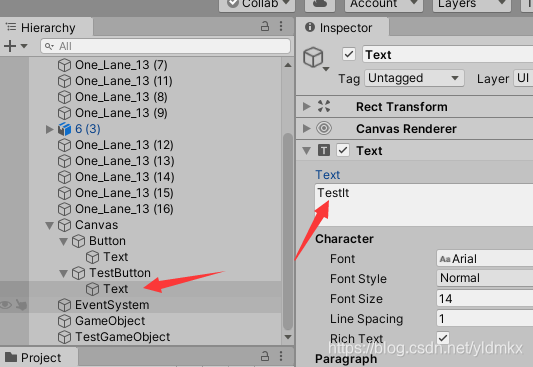The width and height of the screenshot is (533, 367).
Task: Click the Font Size field 14
Action: 485,299
